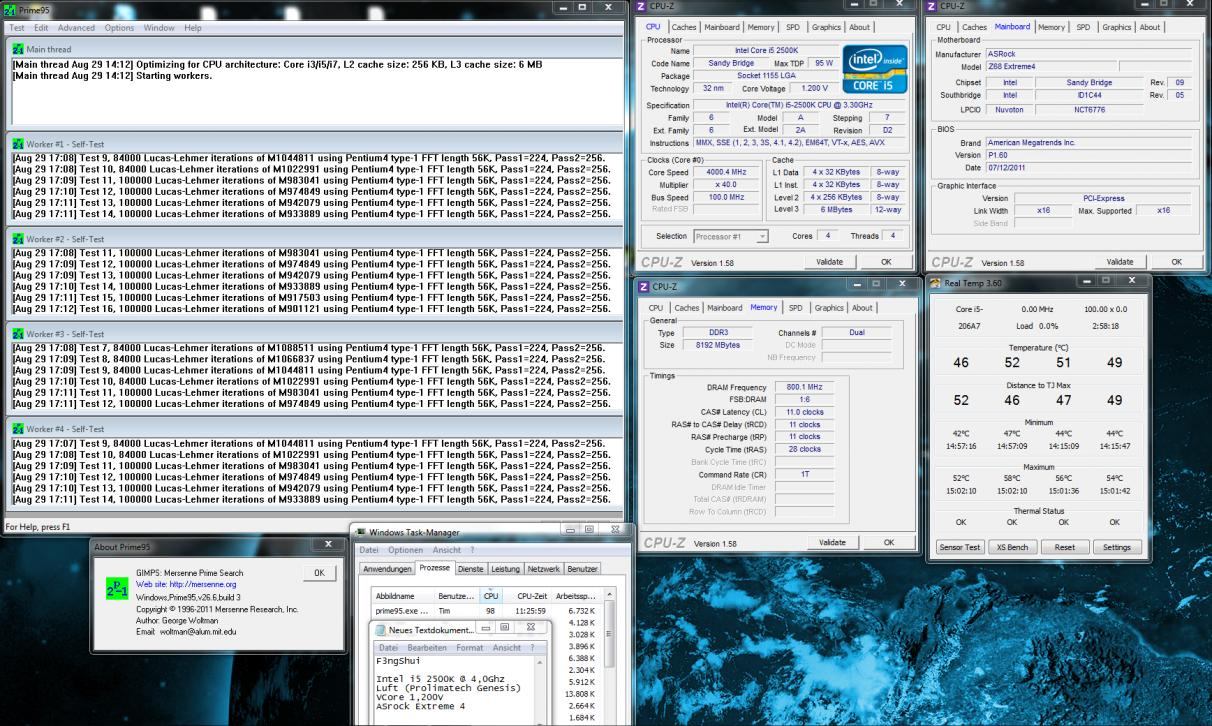Click the Worker #1 Self-Test icon
The width and height of the screenshot is (1212, 726).
18,144
